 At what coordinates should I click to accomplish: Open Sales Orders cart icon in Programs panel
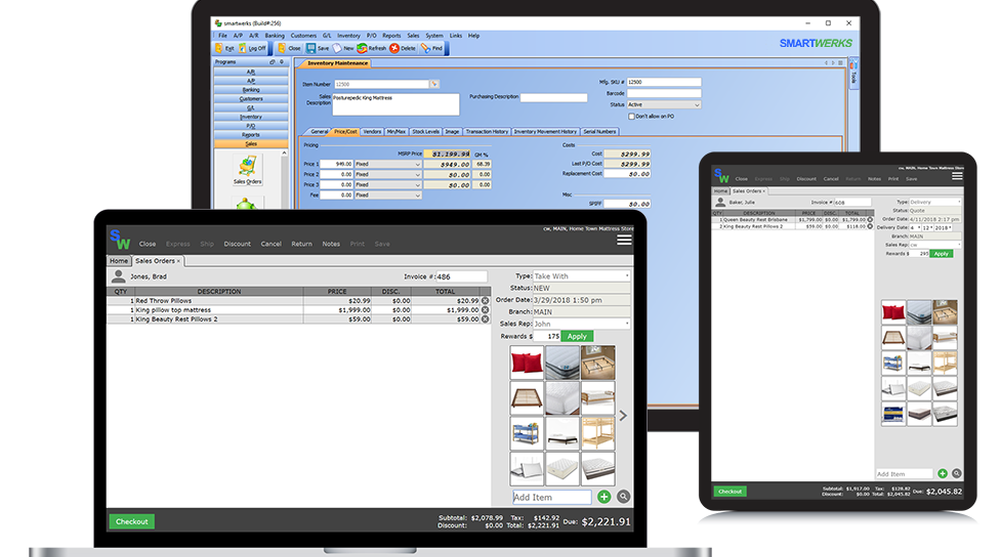pos(247,168)
